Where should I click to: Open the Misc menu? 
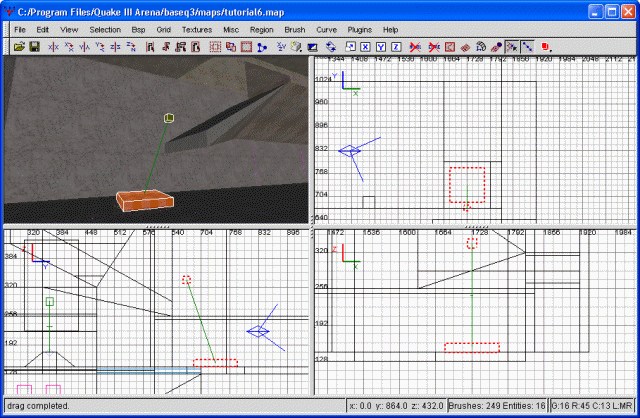coord(231,30)
